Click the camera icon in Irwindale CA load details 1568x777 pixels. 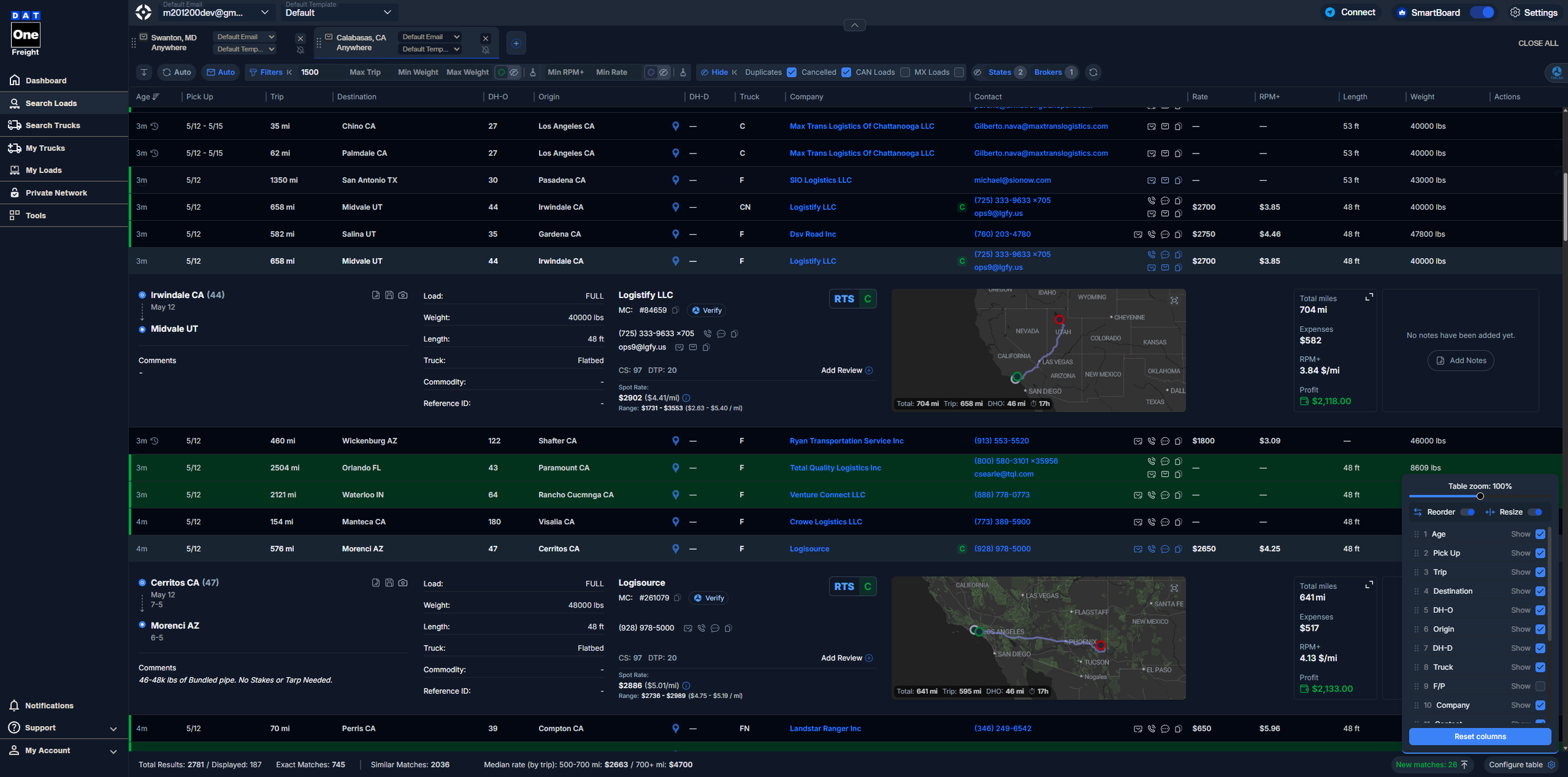pyautogui.click(x=403, y=295)
